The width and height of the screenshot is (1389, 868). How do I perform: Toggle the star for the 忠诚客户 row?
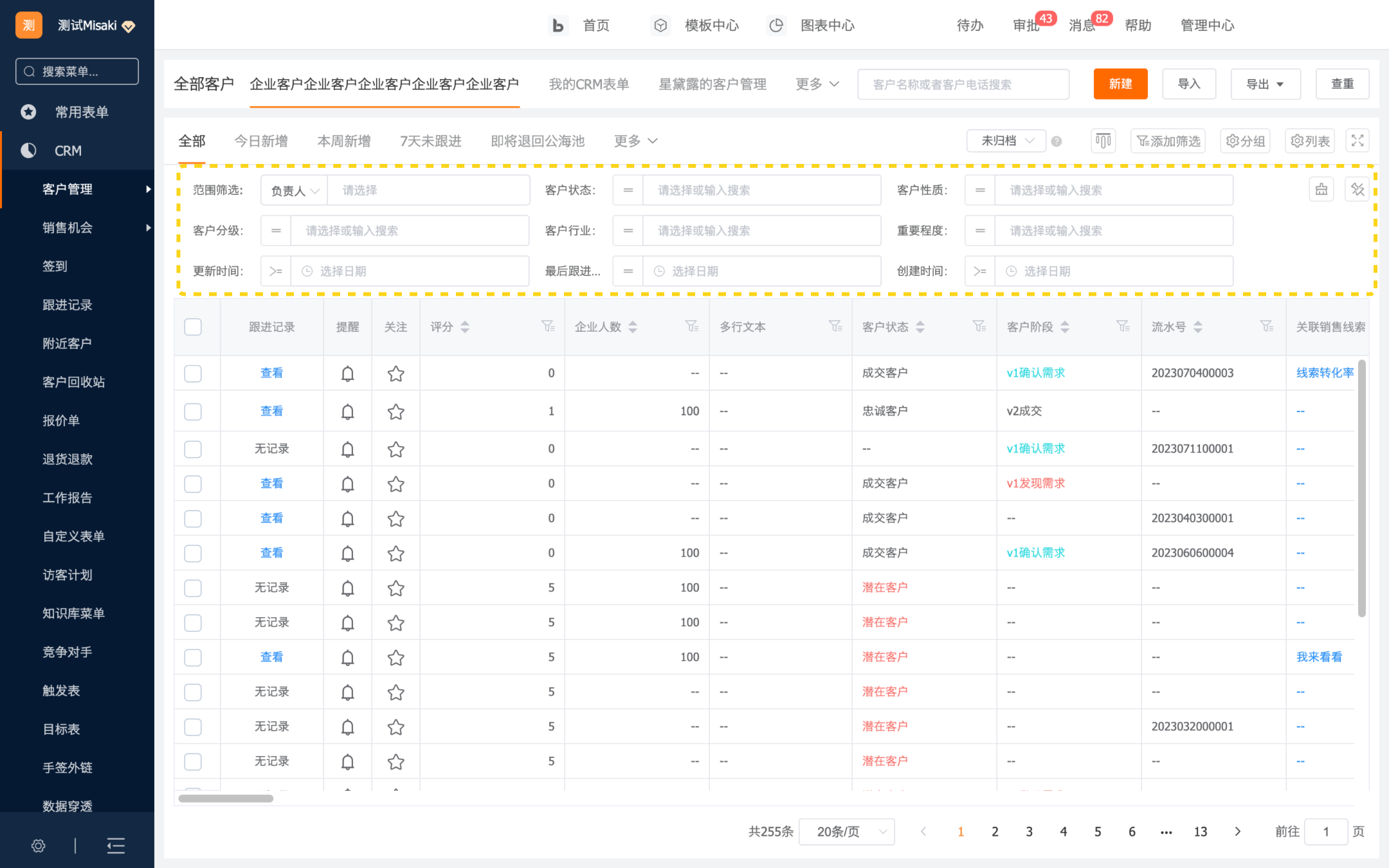(x=395, y=411)
